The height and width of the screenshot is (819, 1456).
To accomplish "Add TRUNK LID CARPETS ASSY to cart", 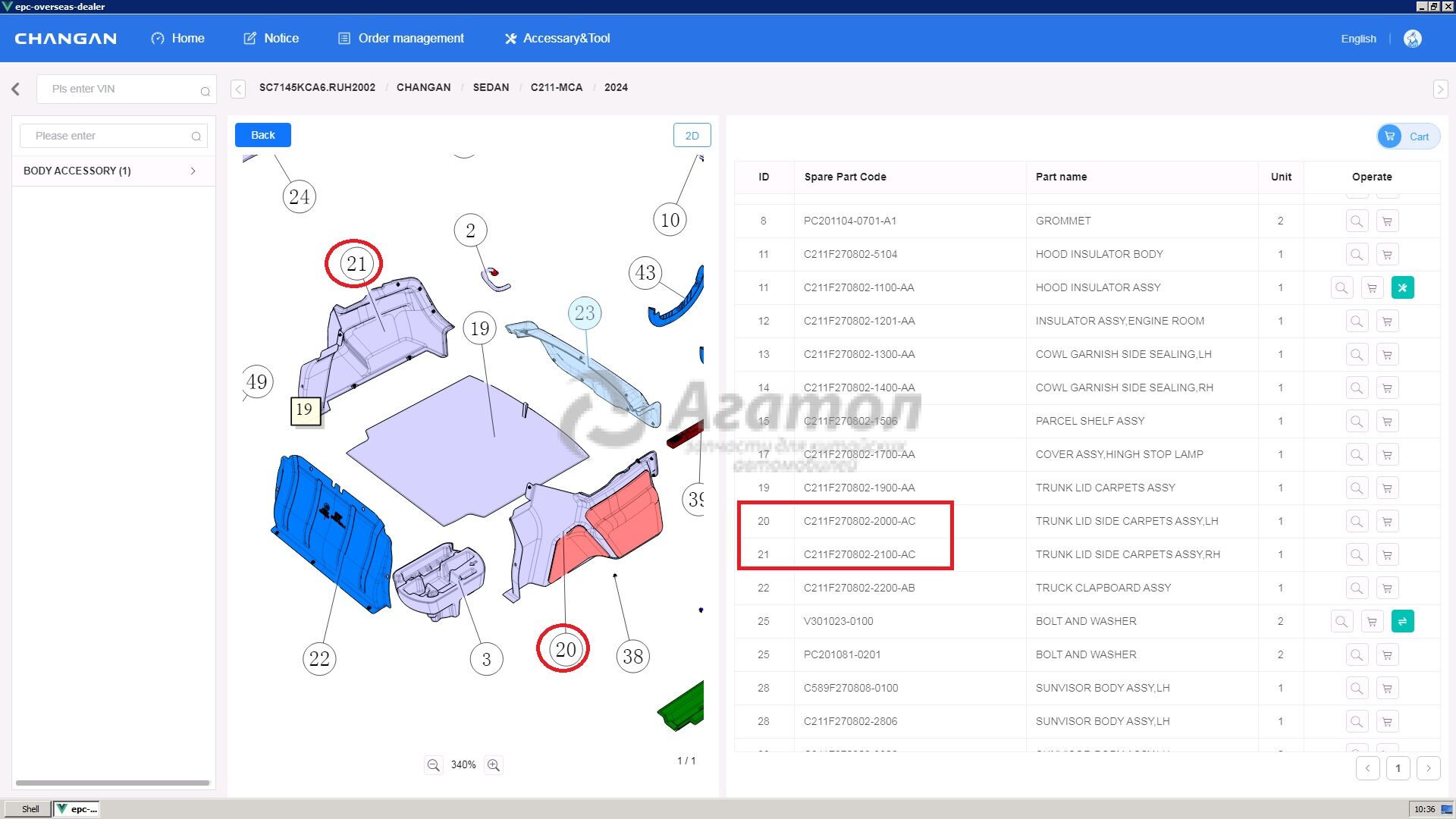I will point(1387,488).
